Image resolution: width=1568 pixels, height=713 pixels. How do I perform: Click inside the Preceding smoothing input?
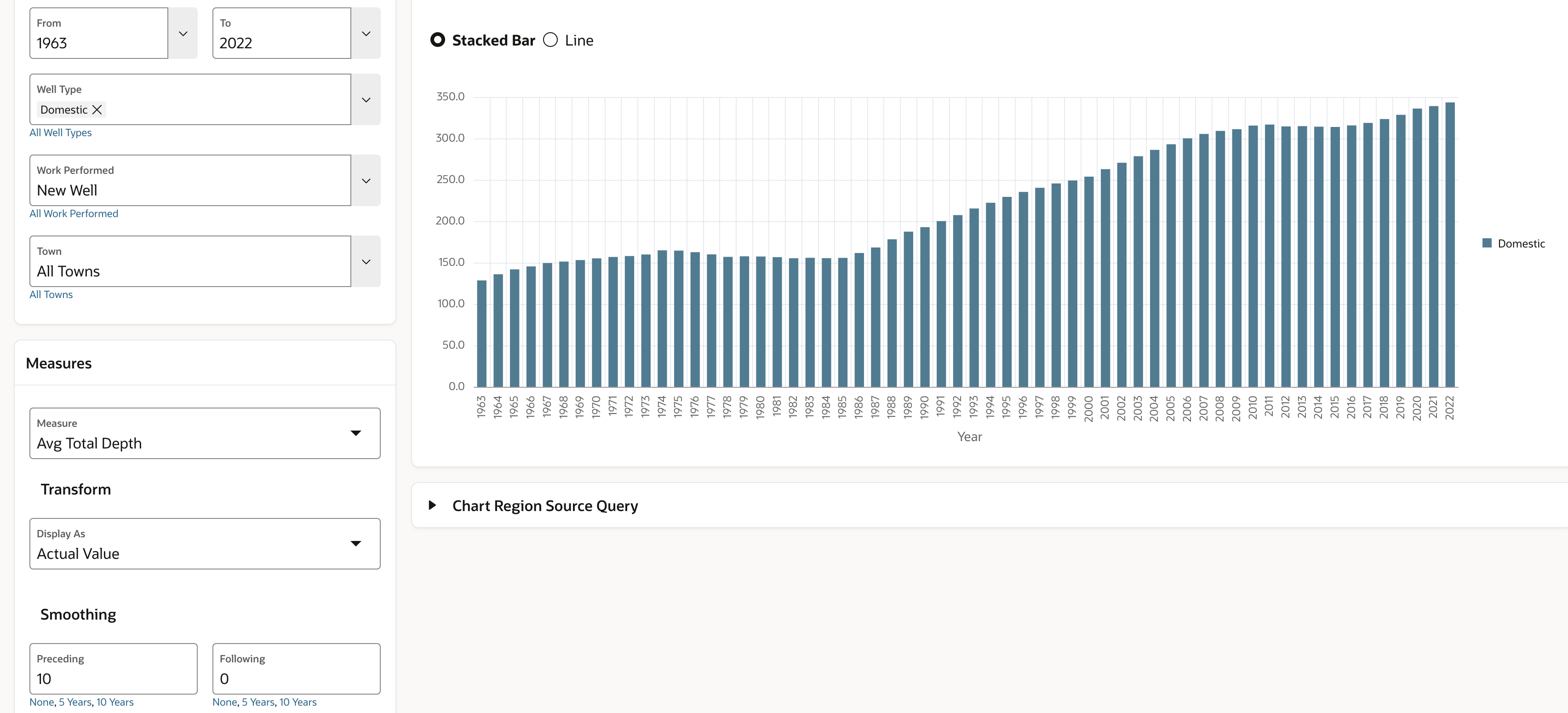(x=113, y=678)
